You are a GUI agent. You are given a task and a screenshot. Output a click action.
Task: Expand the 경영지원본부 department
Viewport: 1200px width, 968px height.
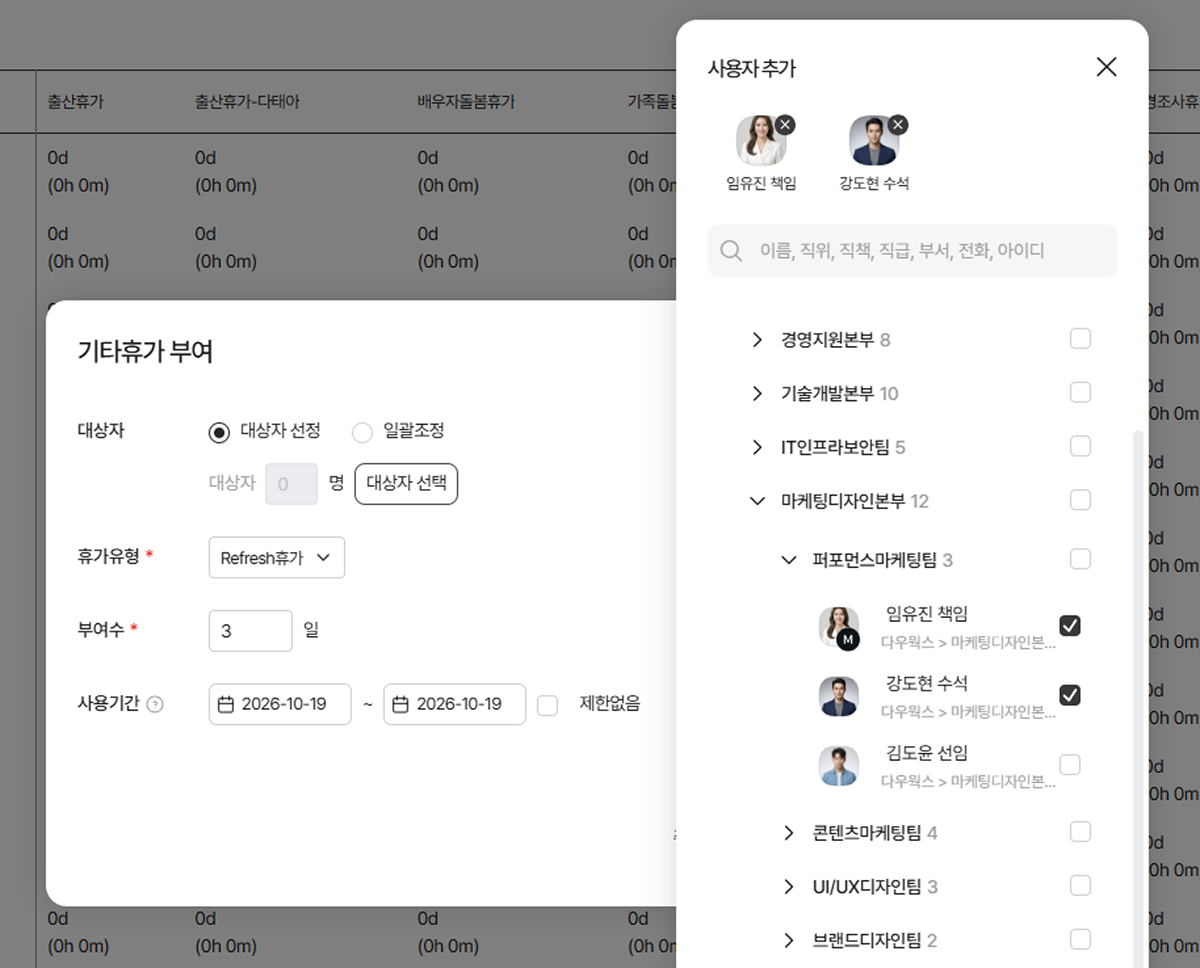point(757,340)
